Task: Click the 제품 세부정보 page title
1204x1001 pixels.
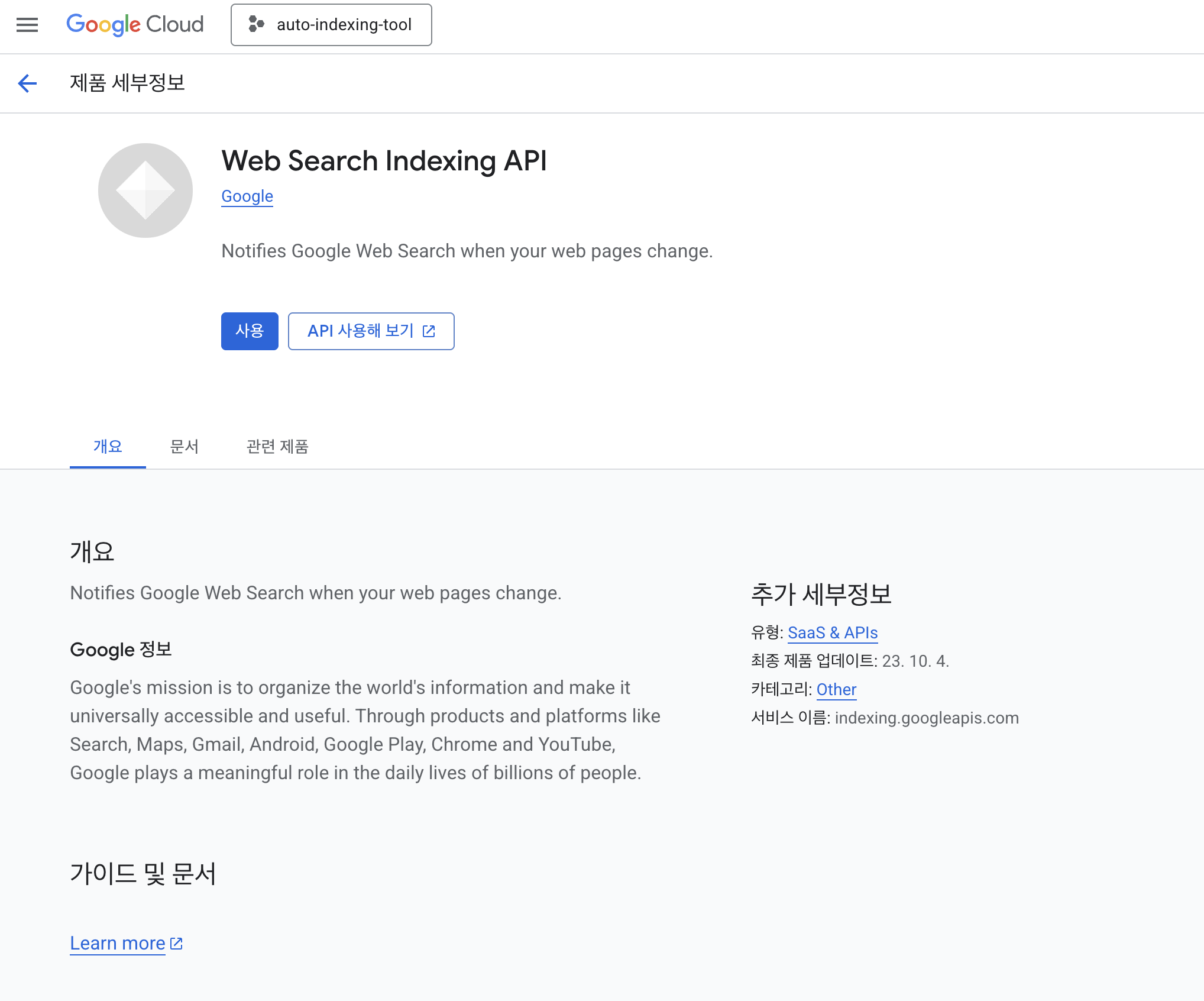Action: pos(127,83)
